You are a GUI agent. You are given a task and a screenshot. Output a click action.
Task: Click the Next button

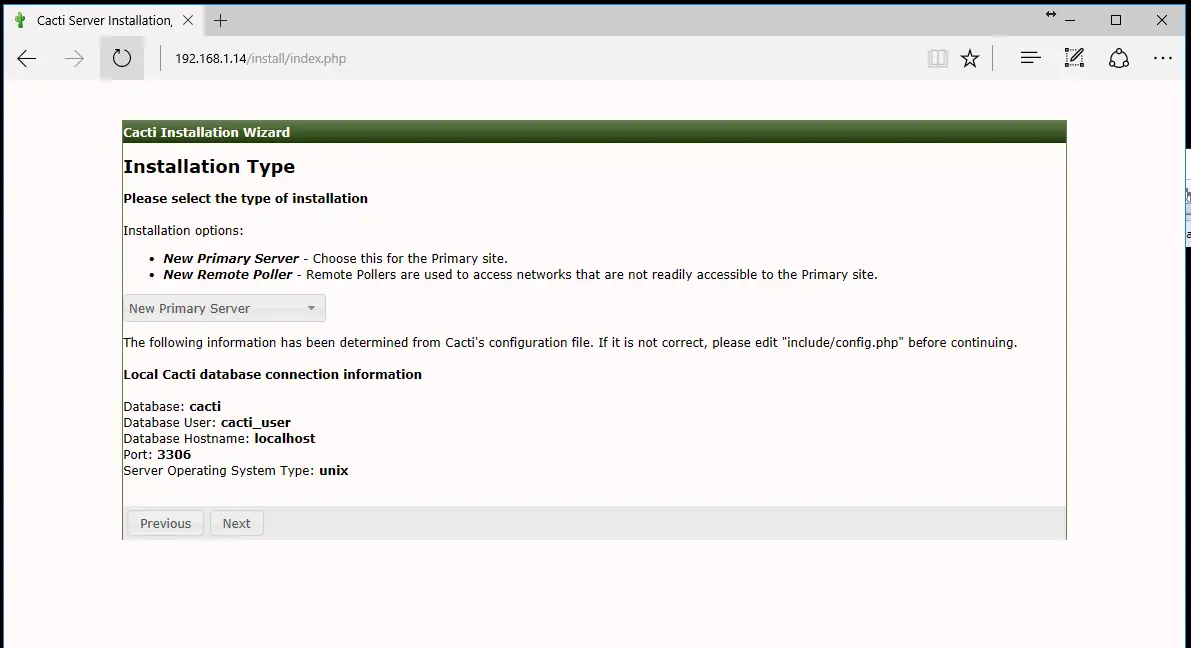pyautogui.click(x=236, y=523)
